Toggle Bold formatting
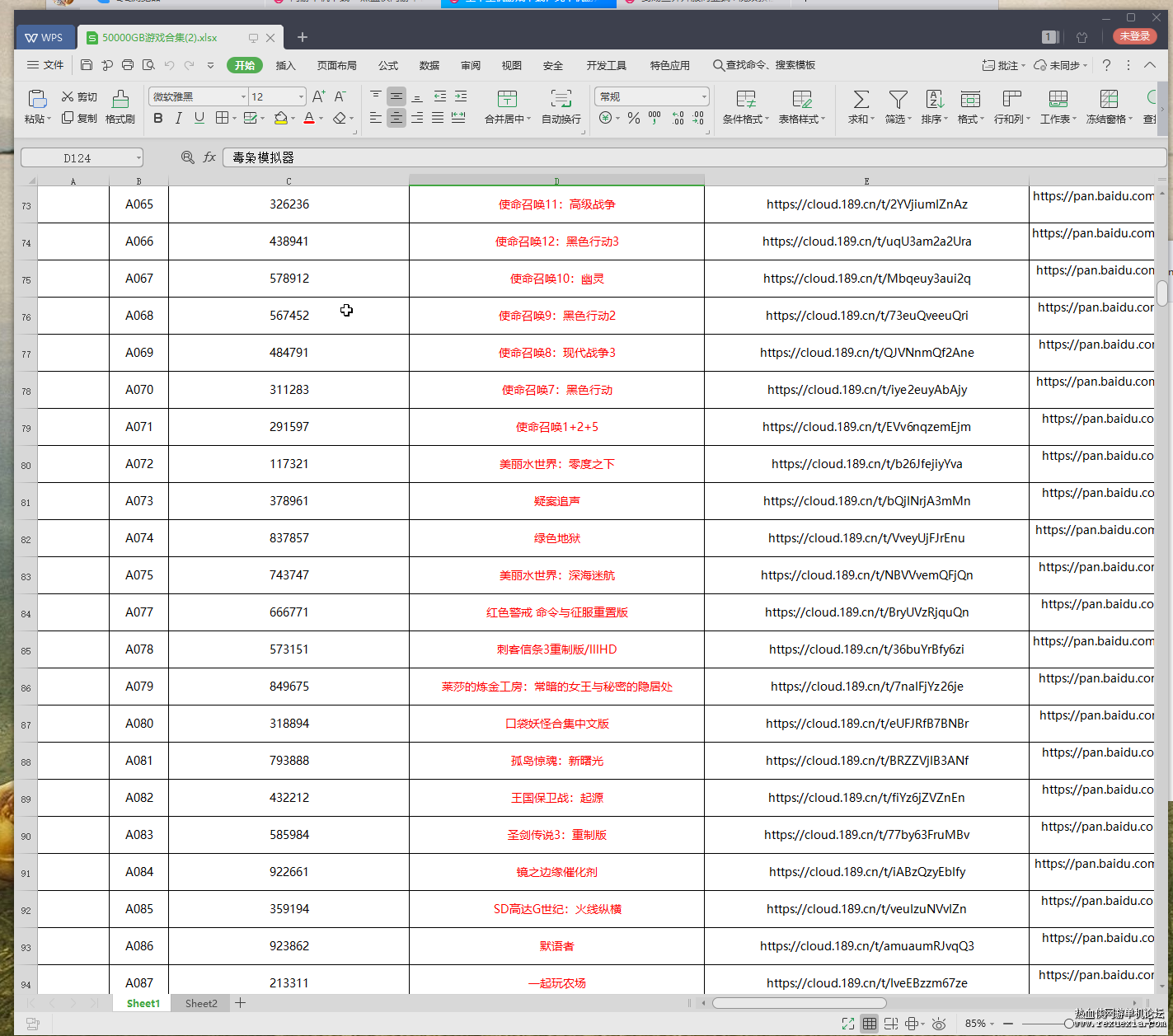1173x1036 pixels. [158, 119]
